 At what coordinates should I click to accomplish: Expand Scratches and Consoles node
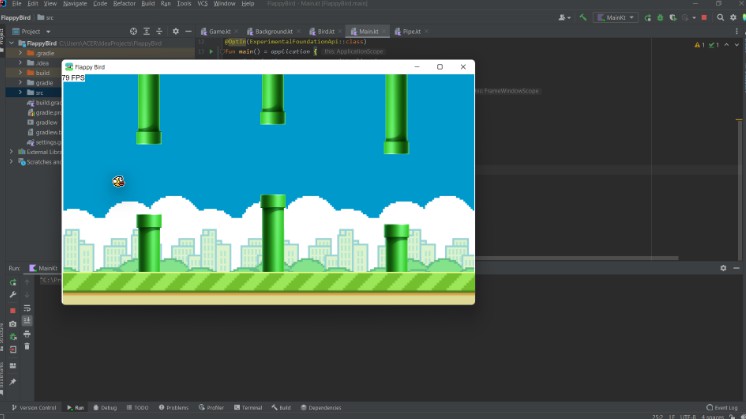pos(11,162)
